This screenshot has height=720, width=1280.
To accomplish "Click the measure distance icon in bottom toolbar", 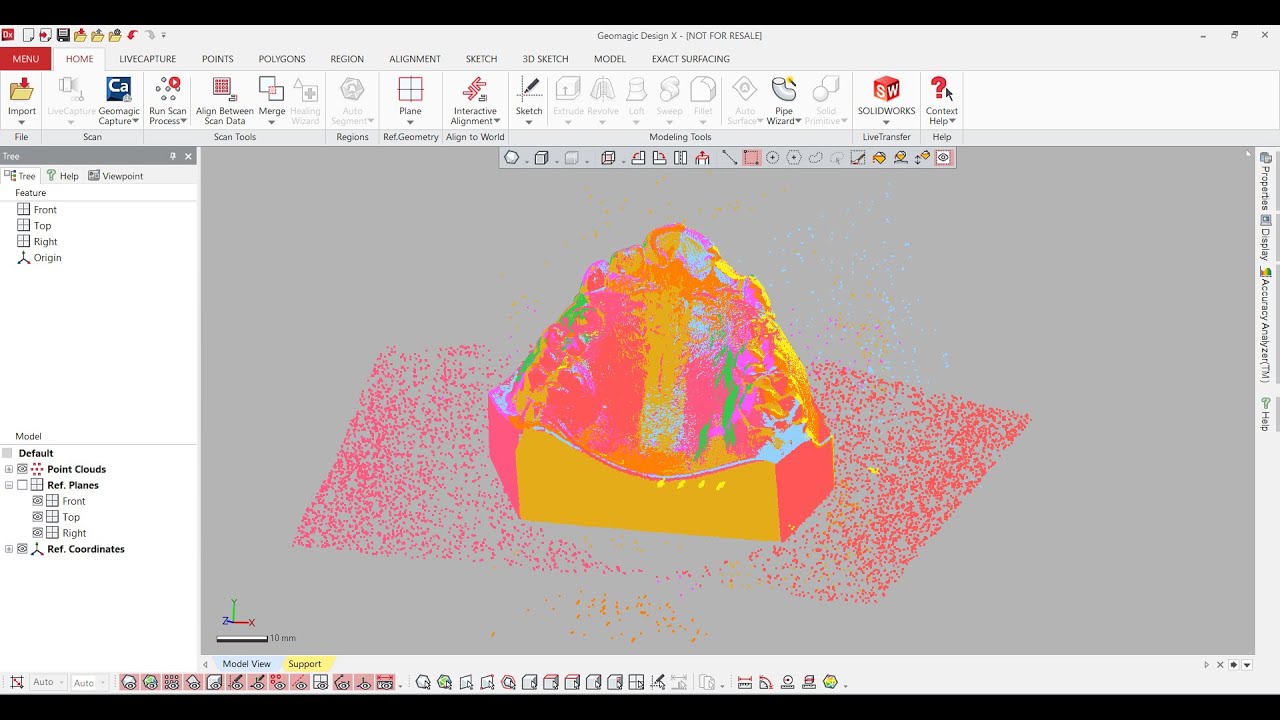I will pyautogui.click(x=744, y=683).
